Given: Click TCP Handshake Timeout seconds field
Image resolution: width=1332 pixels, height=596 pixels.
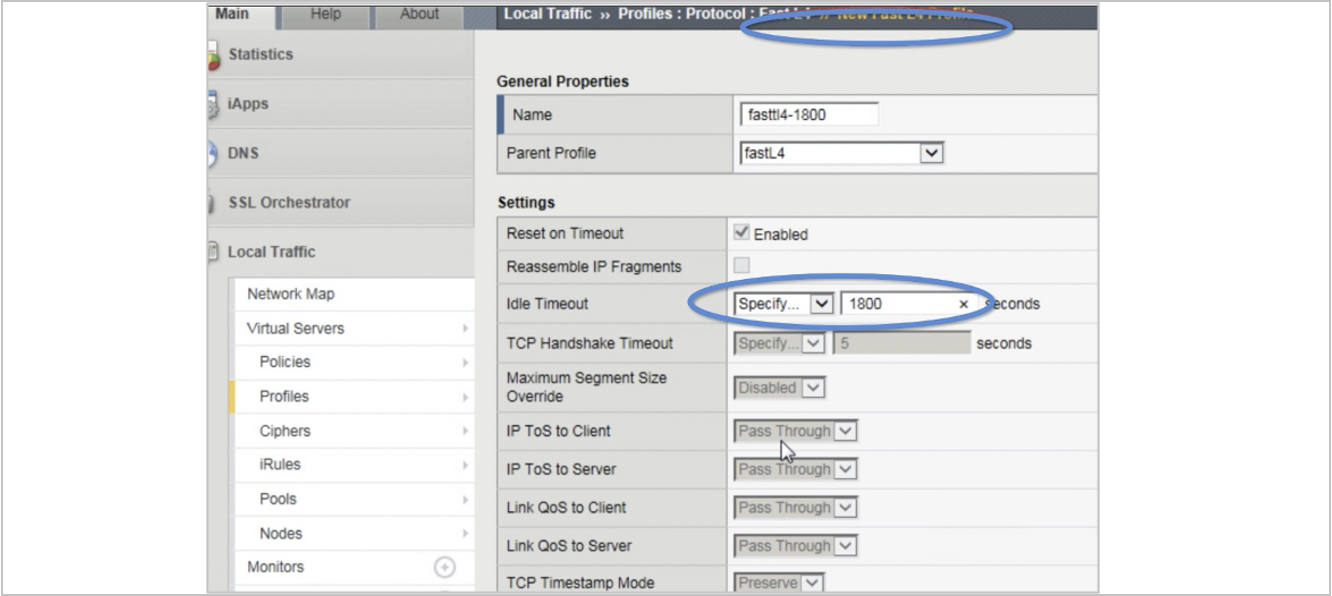Looking at the screenshot, I should tap(902, 343).
